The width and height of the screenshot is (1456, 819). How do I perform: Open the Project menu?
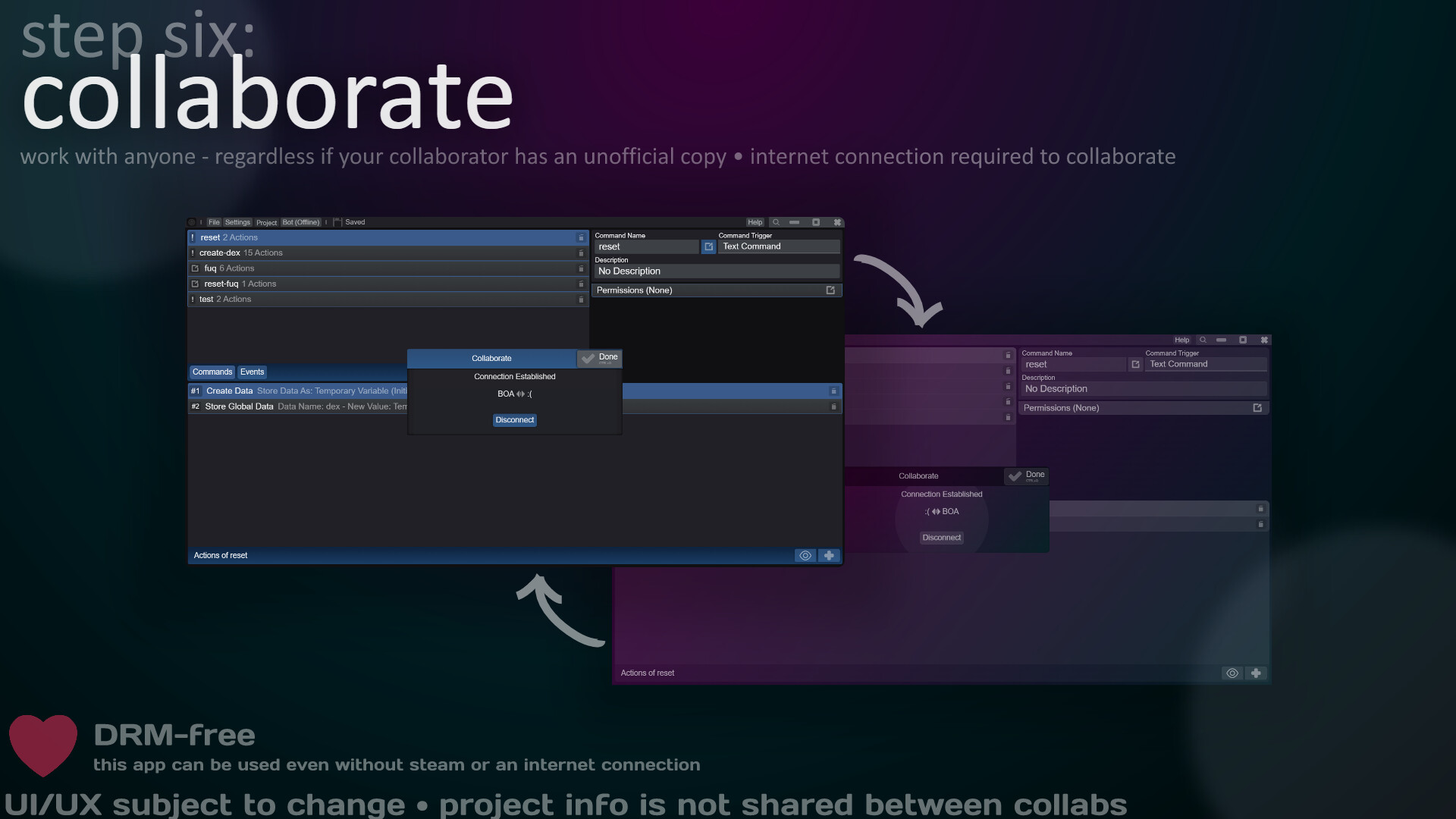coord(266,222)
